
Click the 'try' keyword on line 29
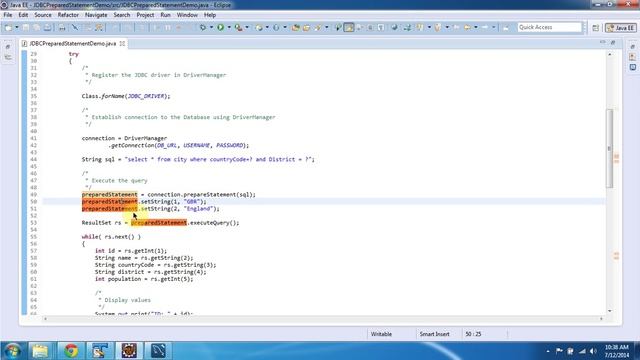pos(73,54)
